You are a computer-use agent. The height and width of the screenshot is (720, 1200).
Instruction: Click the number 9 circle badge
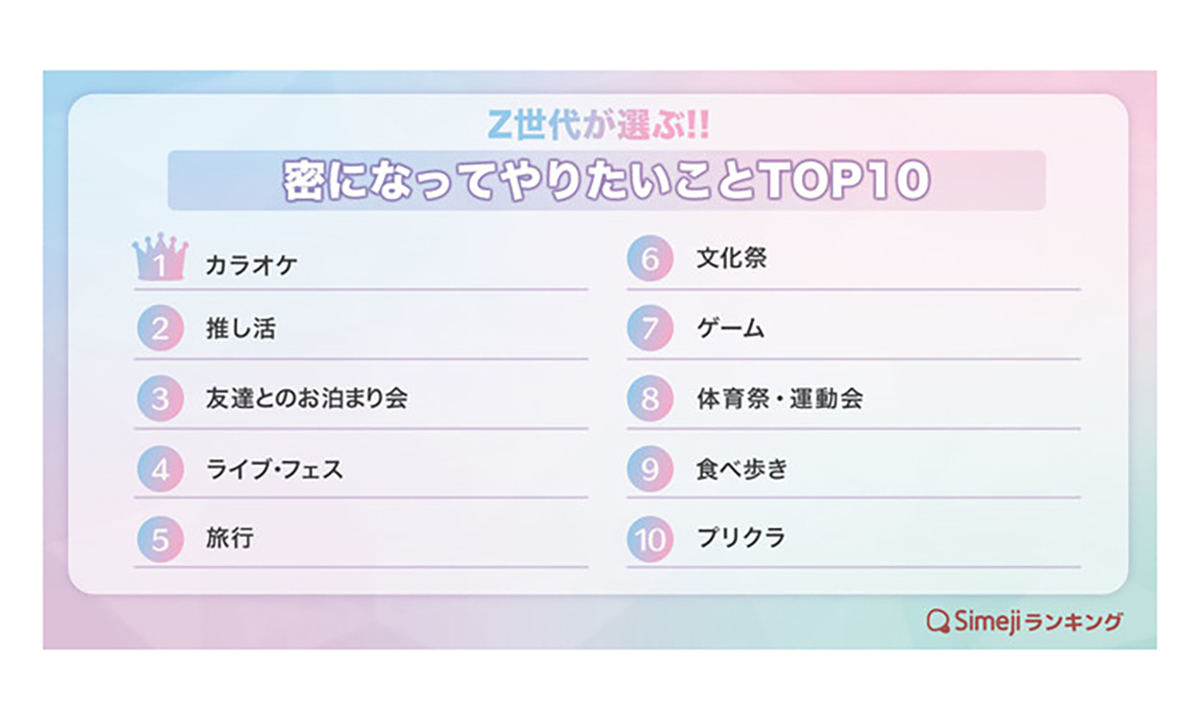pos(650,469)
